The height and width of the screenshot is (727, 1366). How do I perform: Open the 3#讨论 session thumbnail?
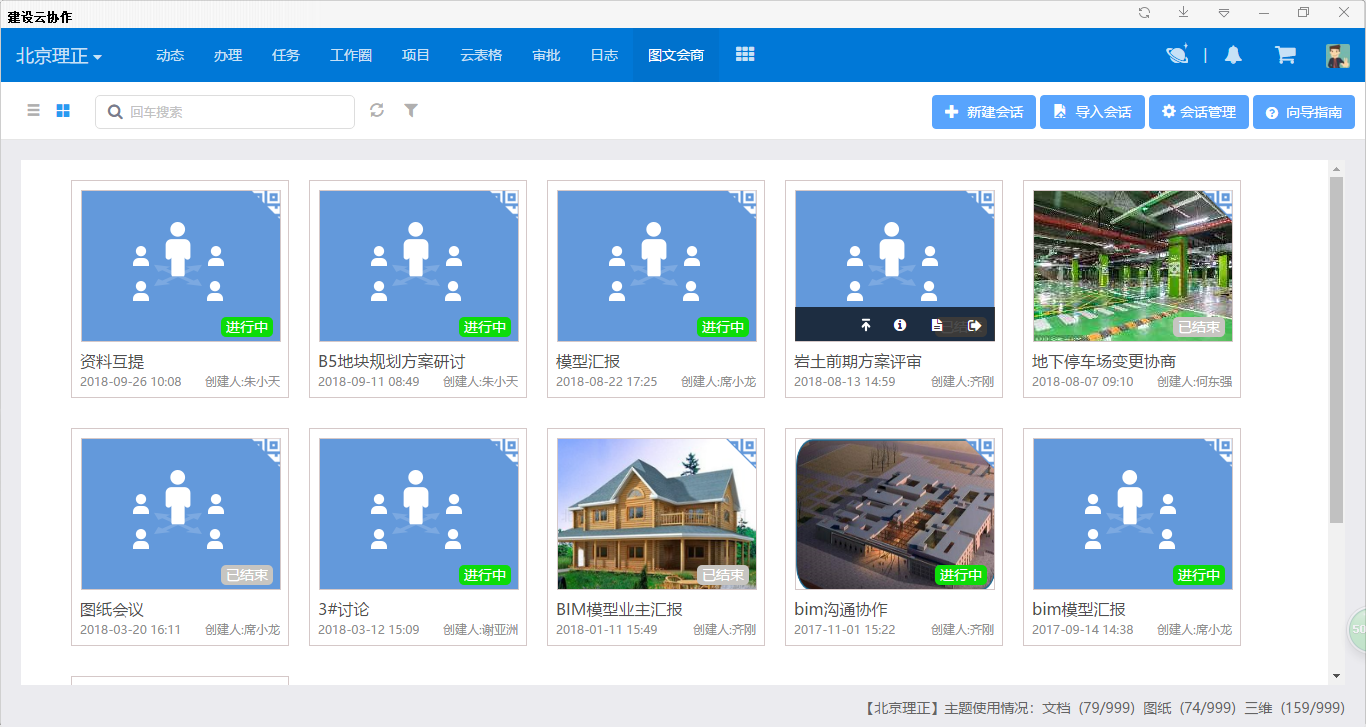coord(418,514)
